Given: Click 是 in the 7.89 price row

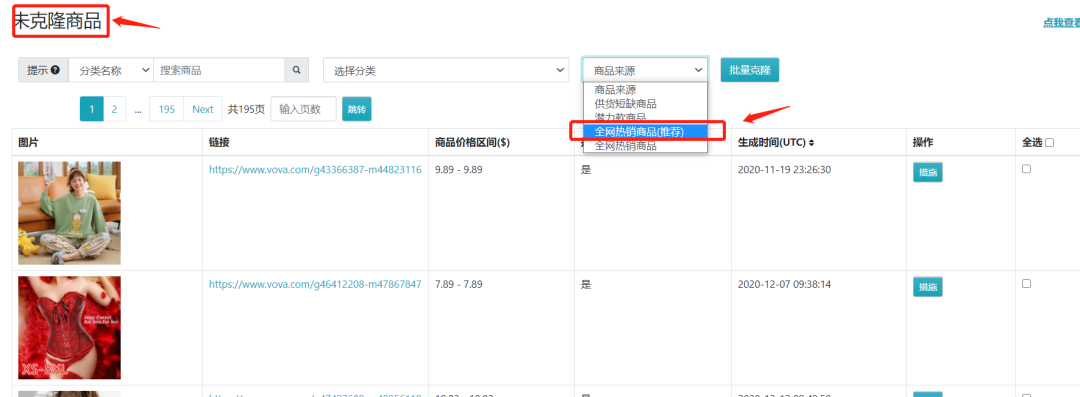Looking at the screenshot, I should click(x=586, y=284).
